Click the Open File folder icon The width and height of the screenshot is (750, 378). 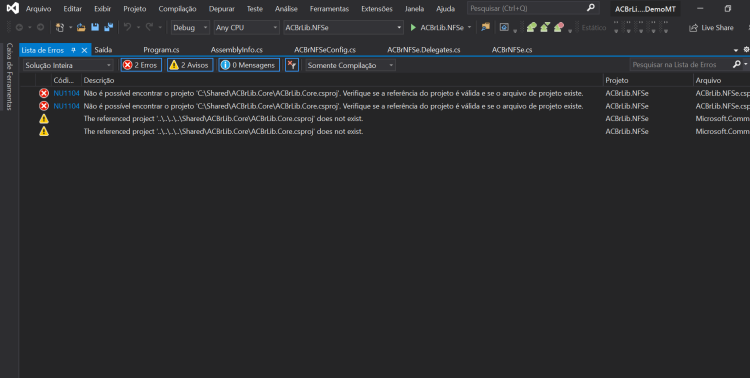click(81, 28)
